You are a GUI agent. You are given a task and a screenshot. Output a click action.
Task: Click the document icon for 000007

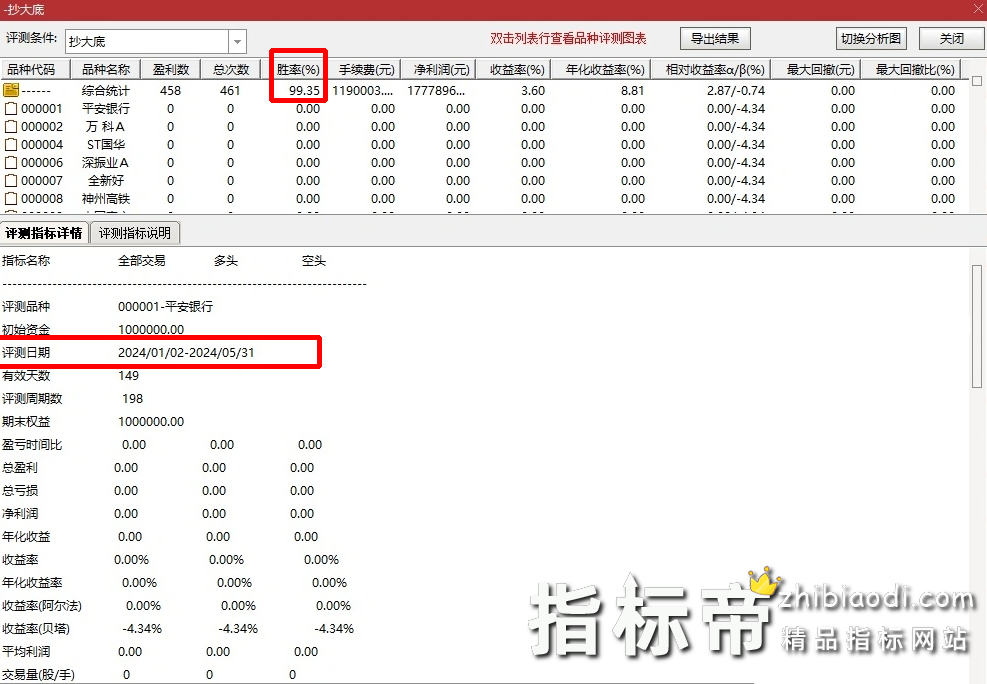pos(11,181)
